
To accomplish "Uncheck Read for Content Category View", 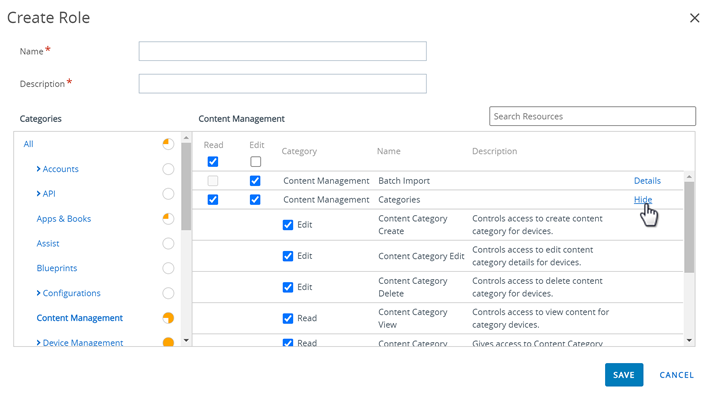I will point(288,318).
